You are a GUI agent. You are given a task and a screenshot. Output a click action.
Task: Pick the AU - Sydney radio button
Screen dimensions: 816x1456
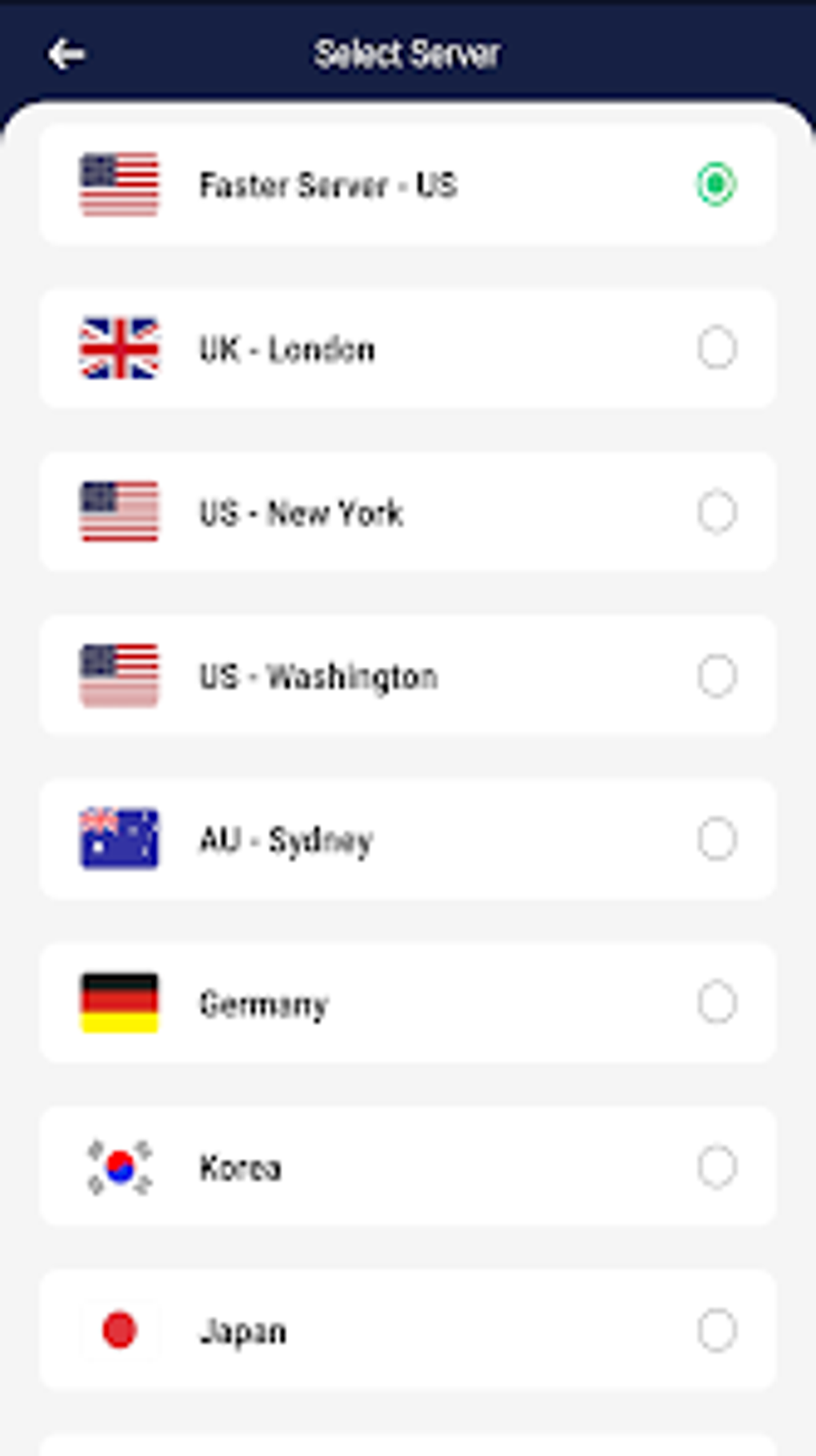(x=716, y=840)
